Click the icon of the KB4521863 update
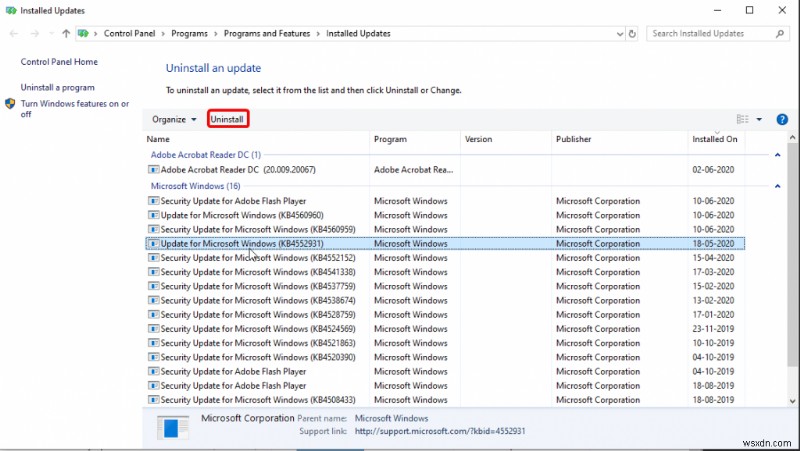 click(153, 343)
